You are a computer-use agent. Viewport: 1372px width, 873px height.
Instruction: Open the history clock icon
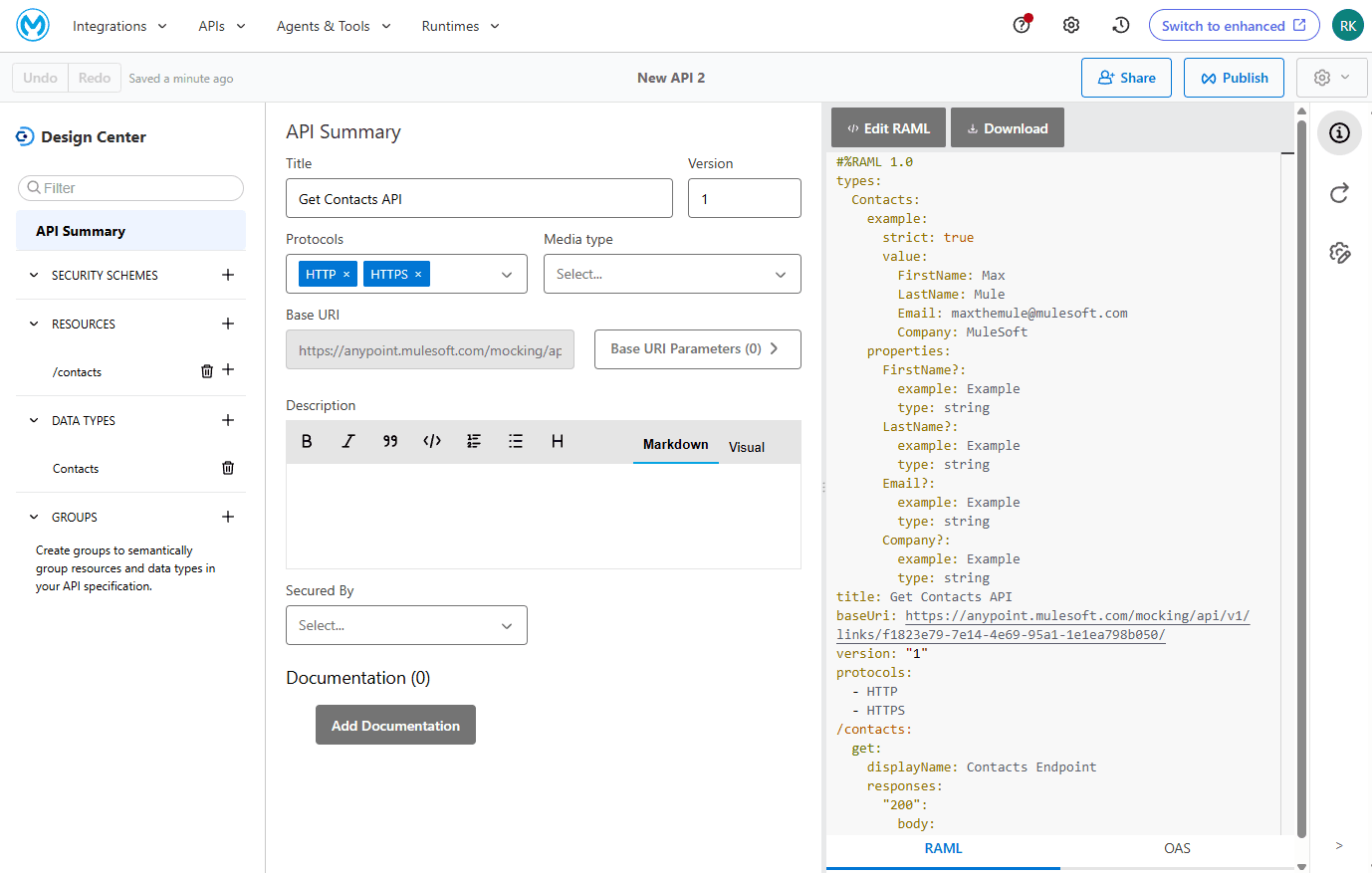tap(1121, 25)
